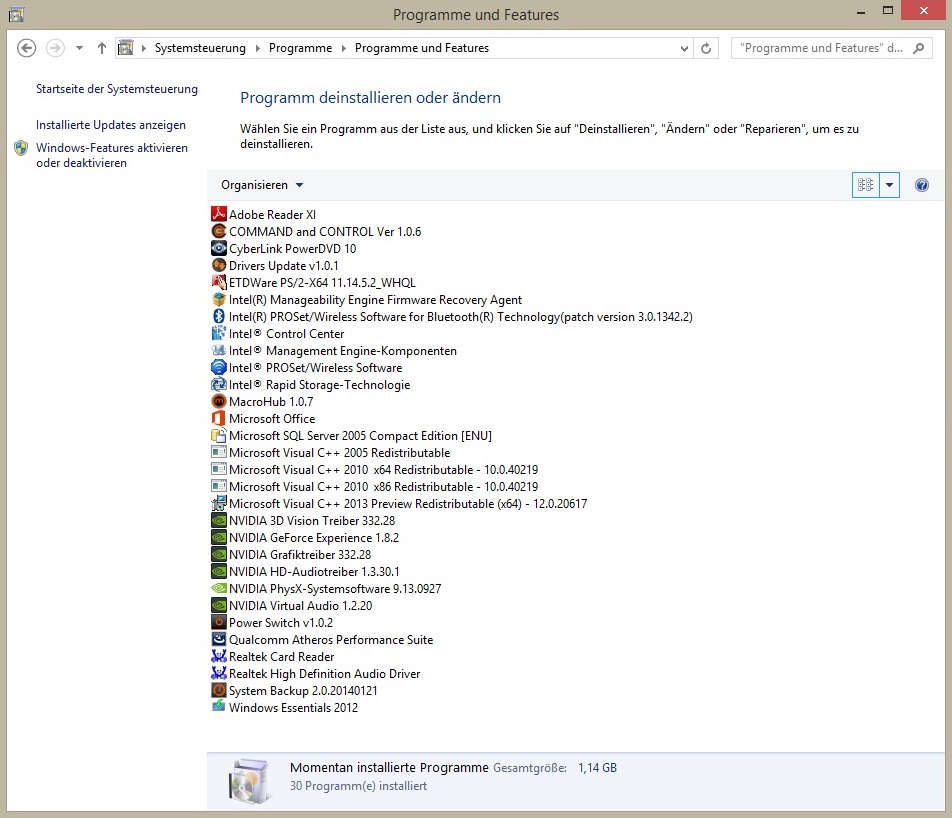Click the Realtek Card Reader icon
952x818 pixels.
click(x=219, y=656)
